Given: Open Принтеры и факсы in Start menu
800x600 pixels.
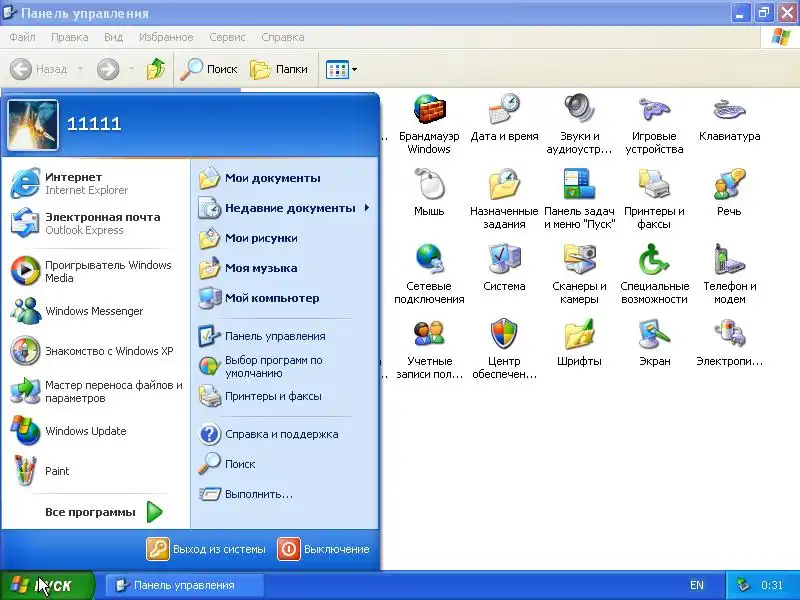Looking at the screenshot, I should pos(285,396).
